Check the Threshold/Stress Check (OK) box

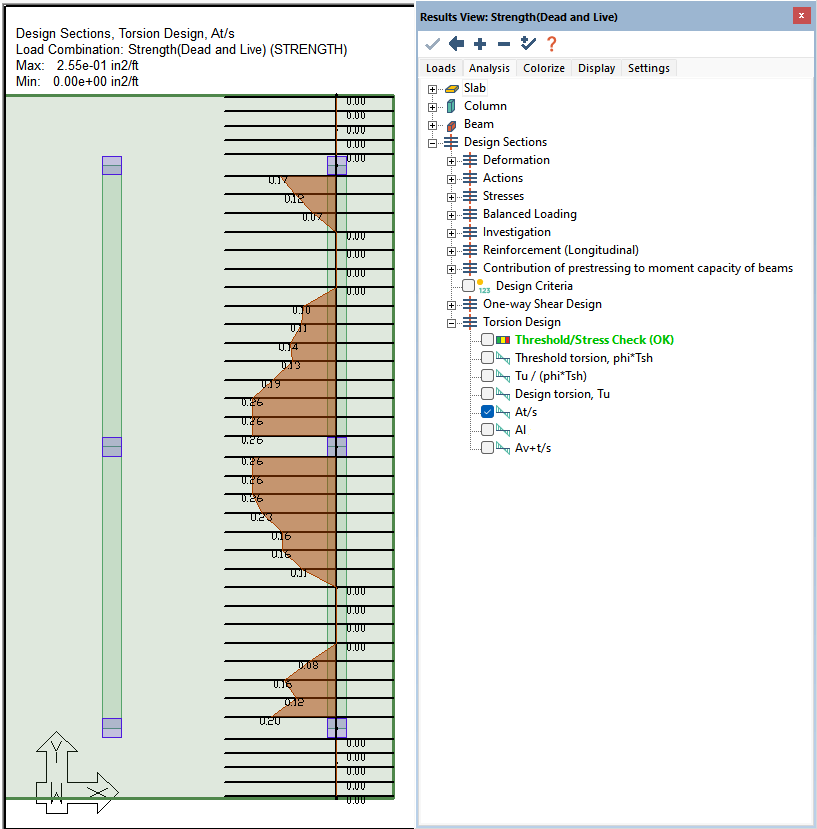[487, 340]
